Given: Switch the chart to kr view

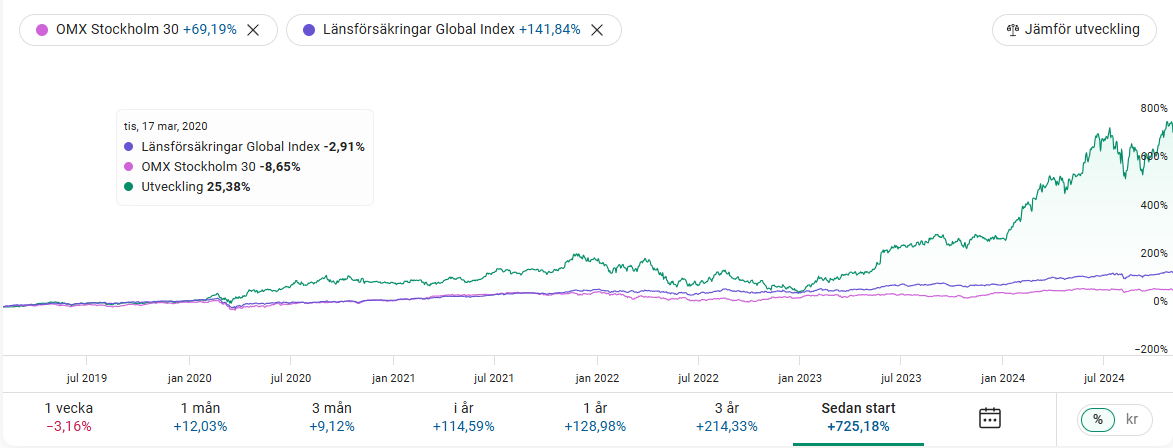Looking at the screenshot, I should click(x=1132, y=418).
